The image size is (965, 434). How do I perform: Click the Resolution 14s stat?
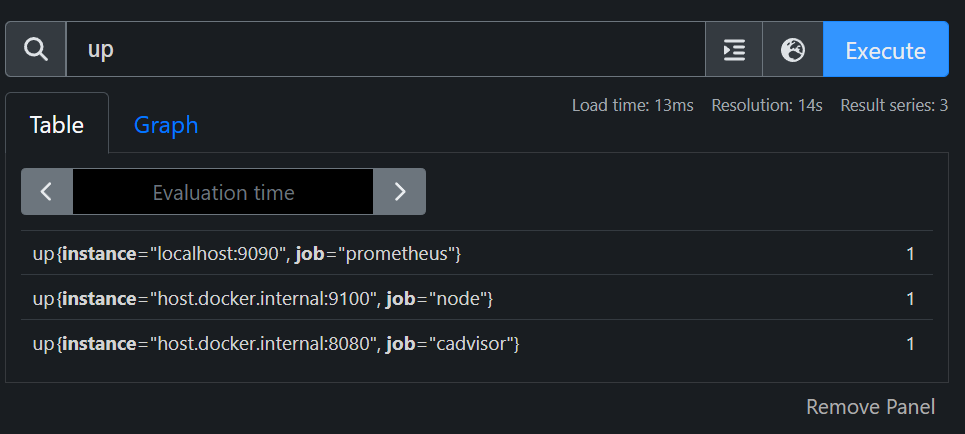tap(766, 105)
